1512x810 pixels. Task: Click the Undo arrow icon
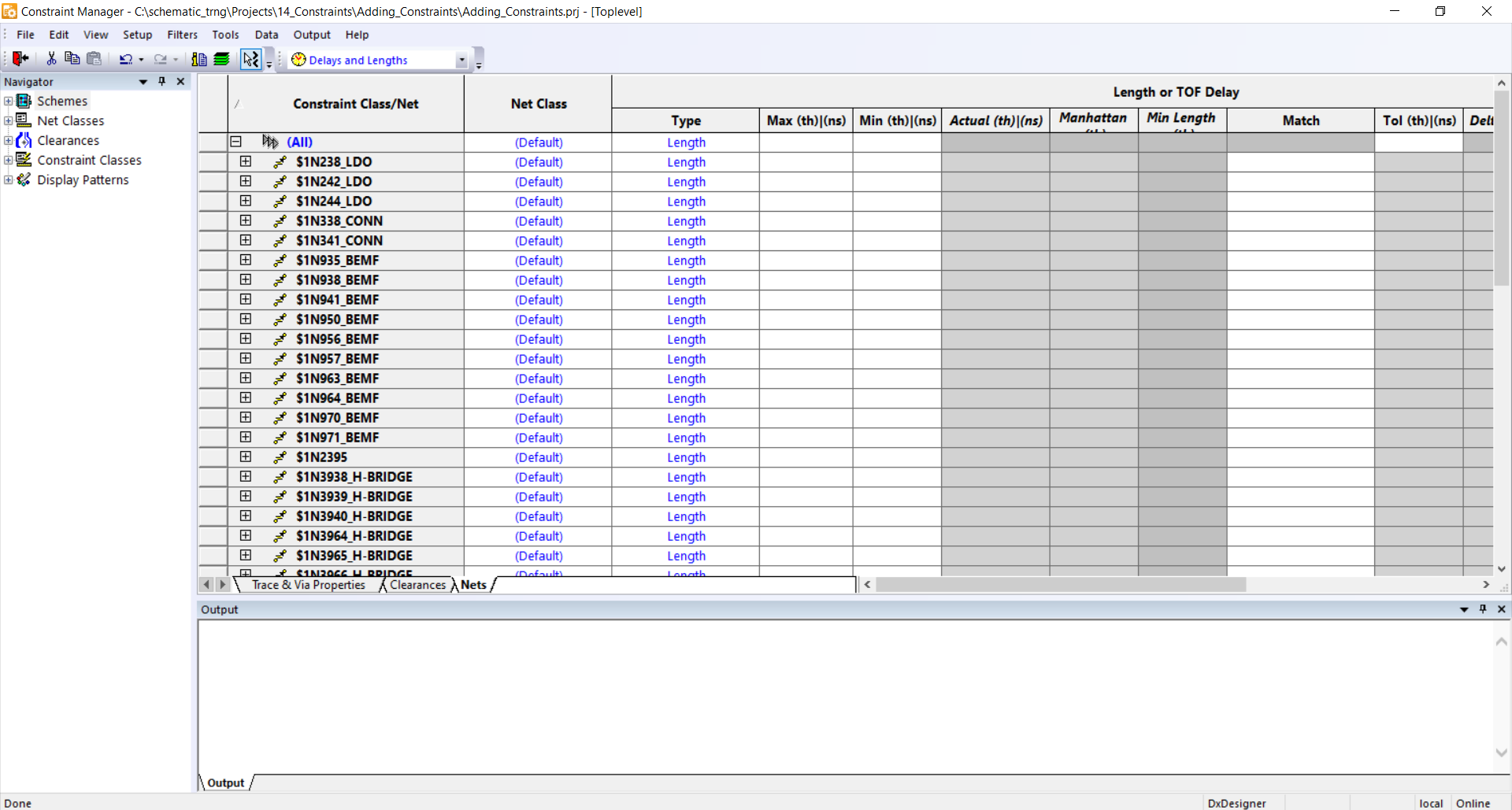click(x=125, y=59)
